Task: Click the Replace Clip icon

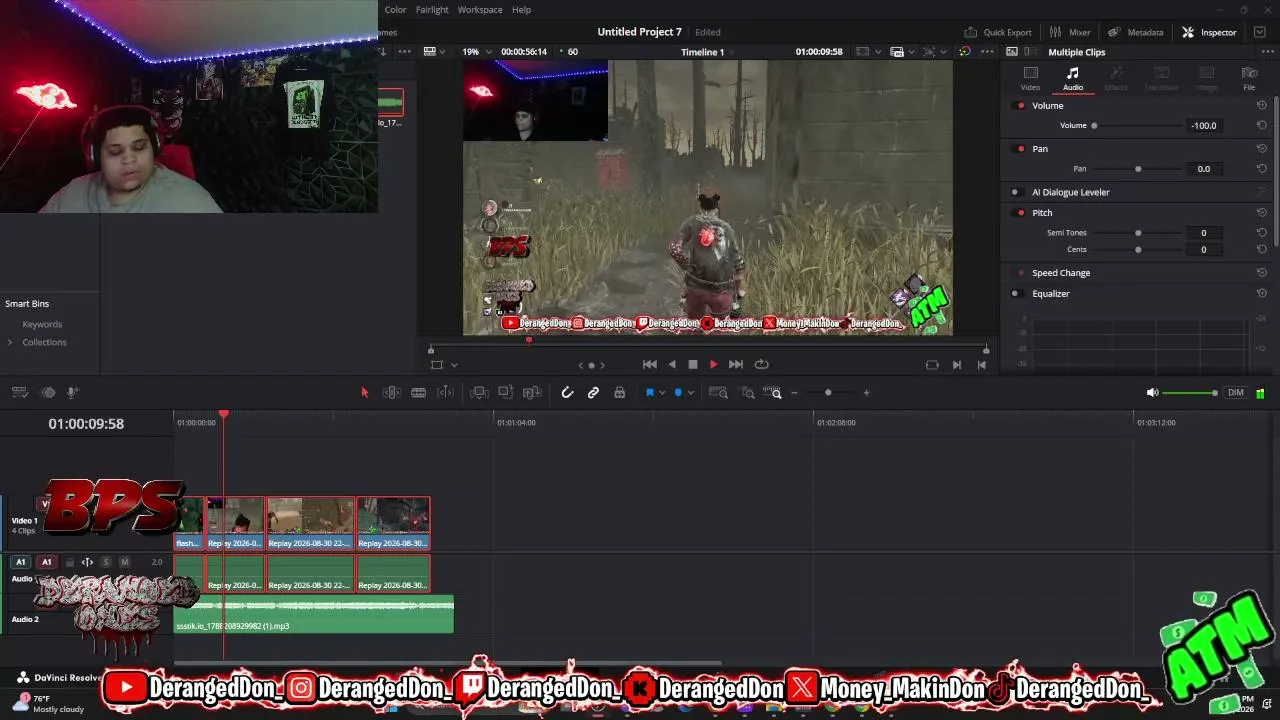Action: pos(532,393)
